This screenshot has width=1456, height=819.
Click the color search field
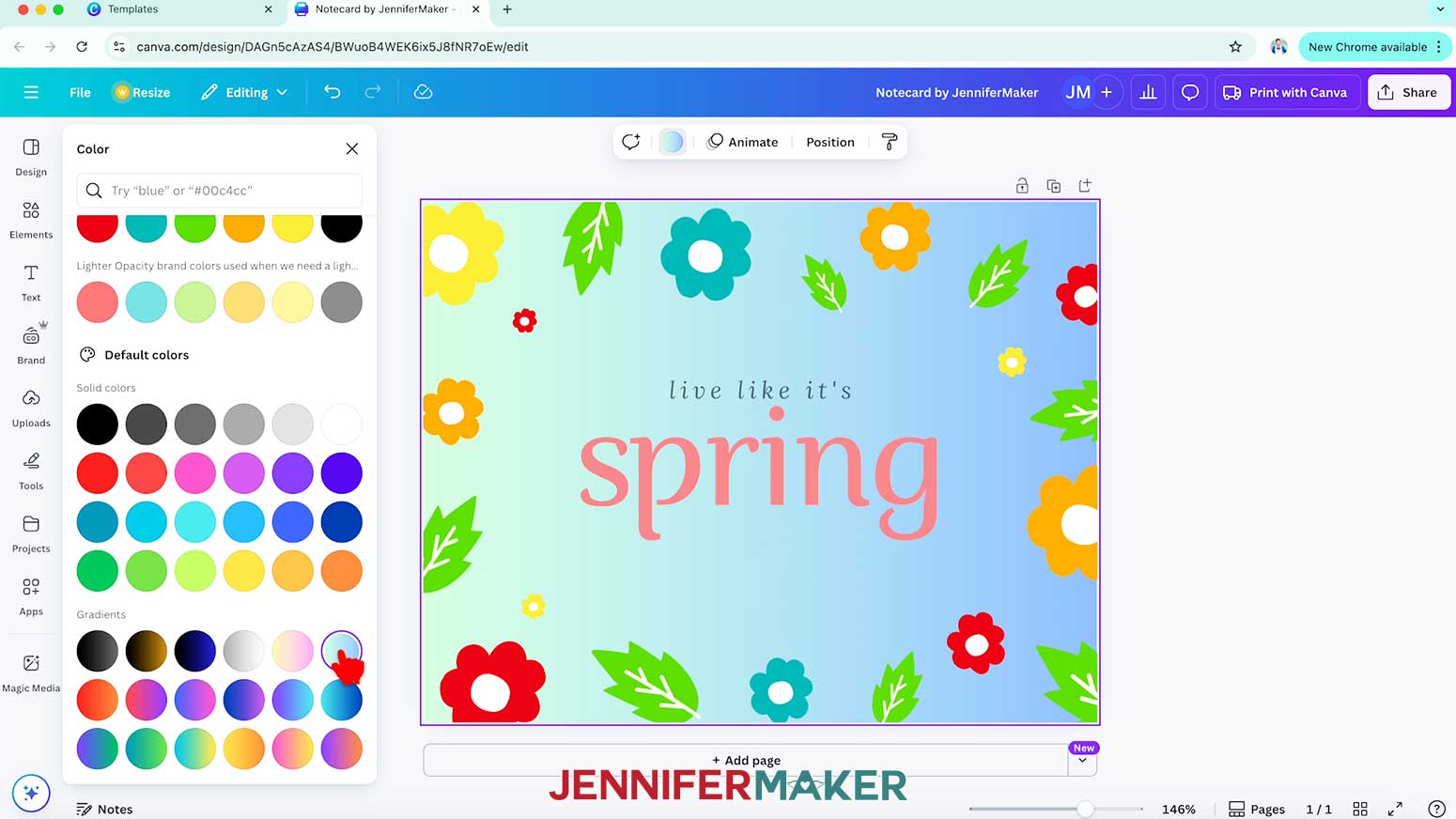click(220, 191)
